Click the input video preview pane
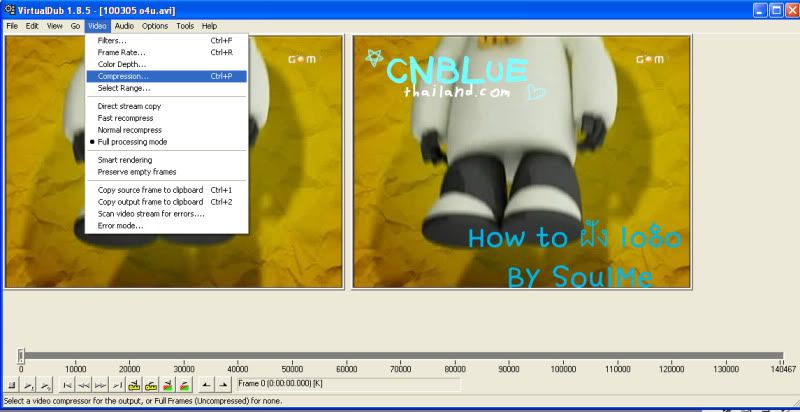Screen dimensions: 800x412 173,162
